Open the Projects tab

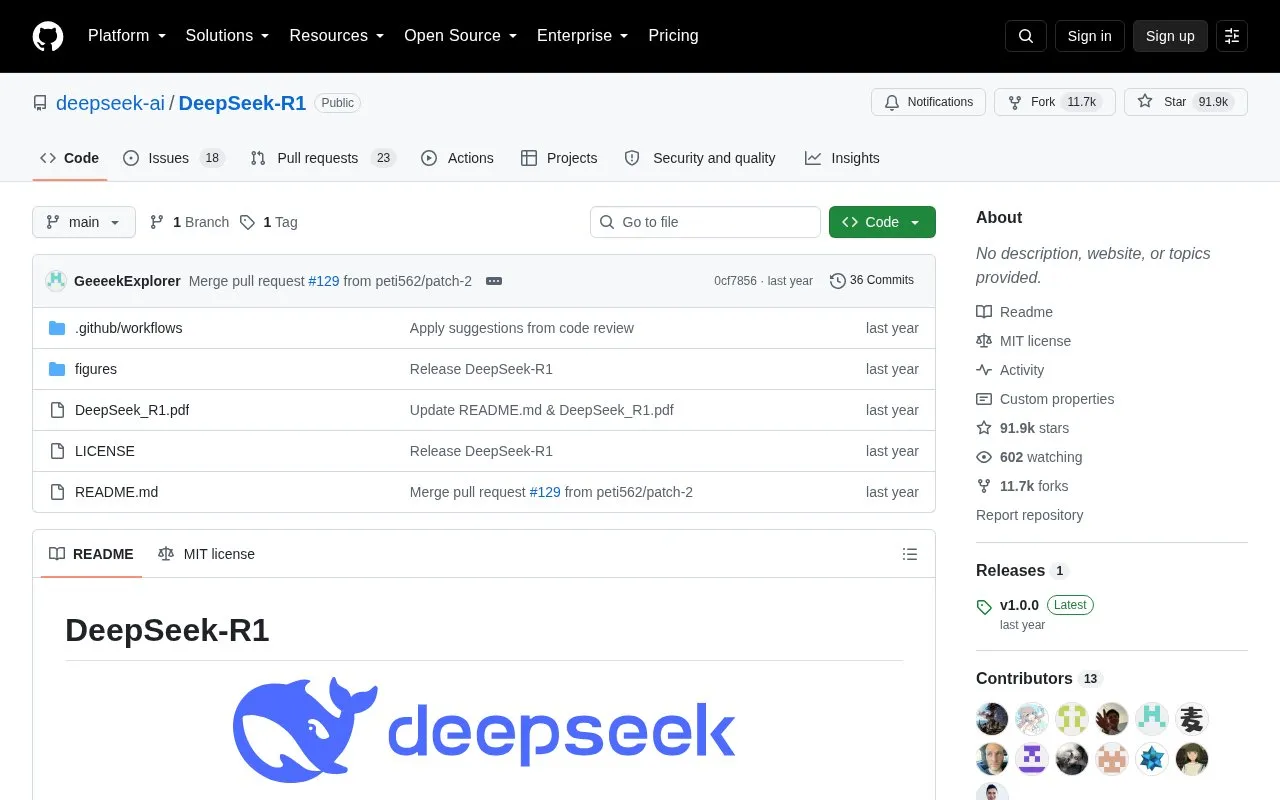pyautogui.click(x=559, y=158)
